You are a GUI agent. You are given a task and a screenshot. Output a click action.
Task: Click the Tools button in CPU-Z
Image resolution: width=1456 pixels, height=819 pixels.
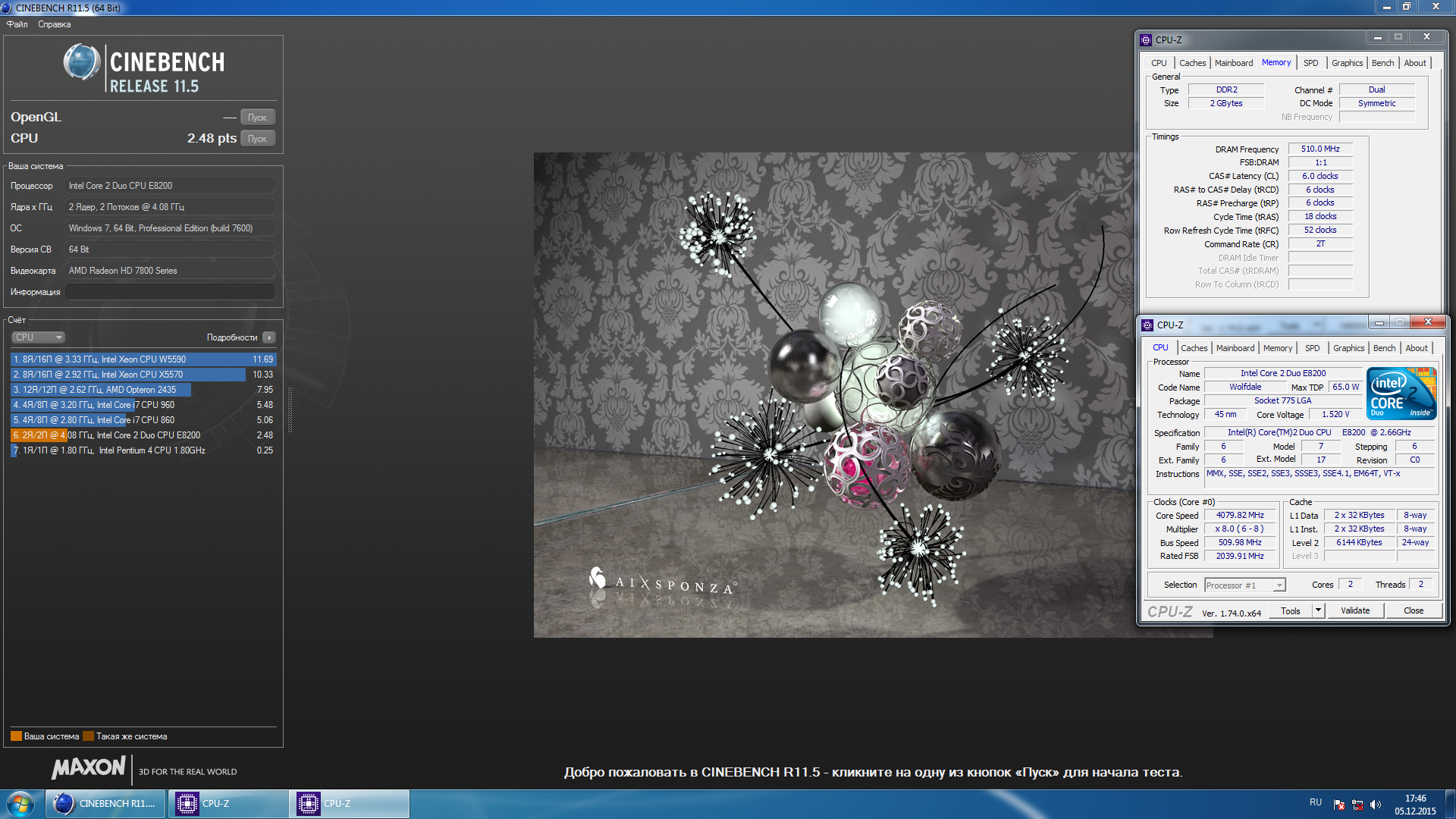pyautogui.click(x=1291, y=611)
